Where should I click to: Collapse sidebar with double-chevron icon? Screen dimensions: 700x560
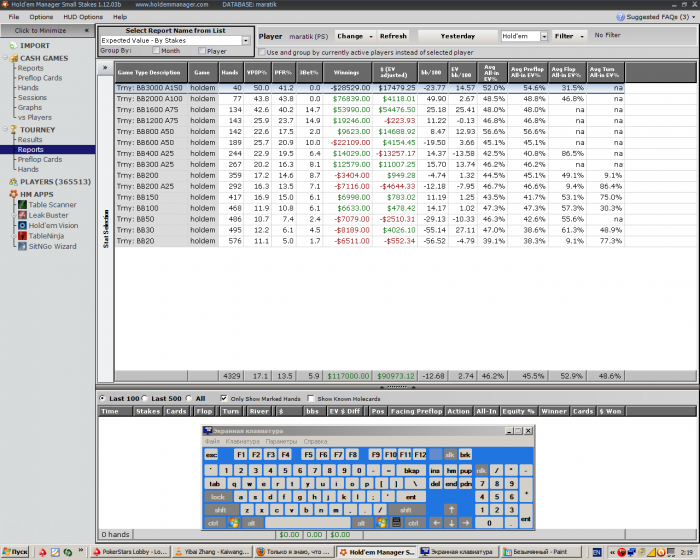click(87, 30)
